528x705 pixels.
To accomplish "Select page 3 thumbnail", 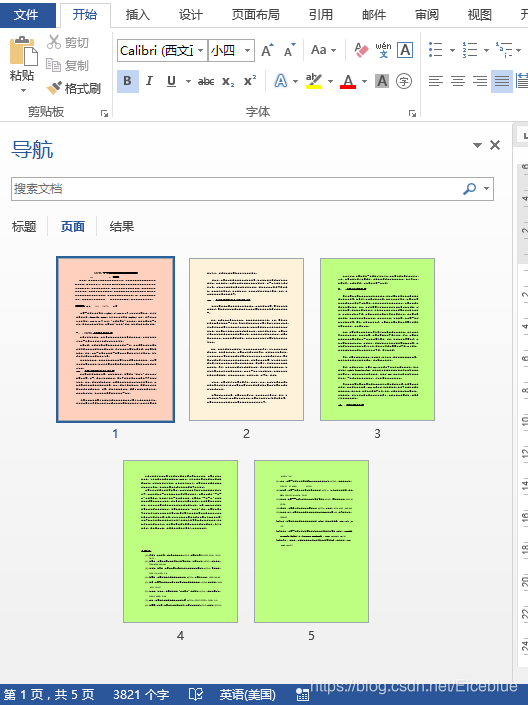I will (377, 339).
